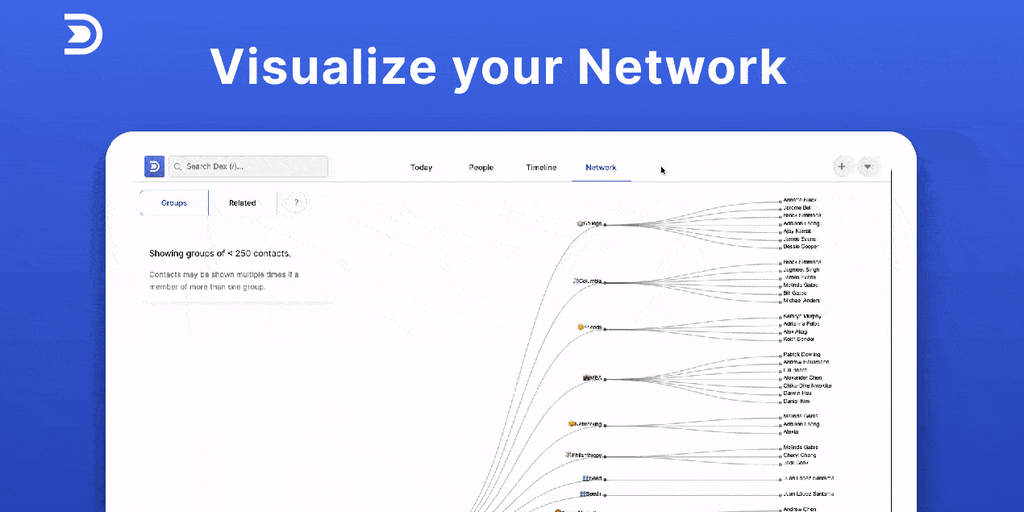Switch to the Related view tab

(x=242, y=203)
